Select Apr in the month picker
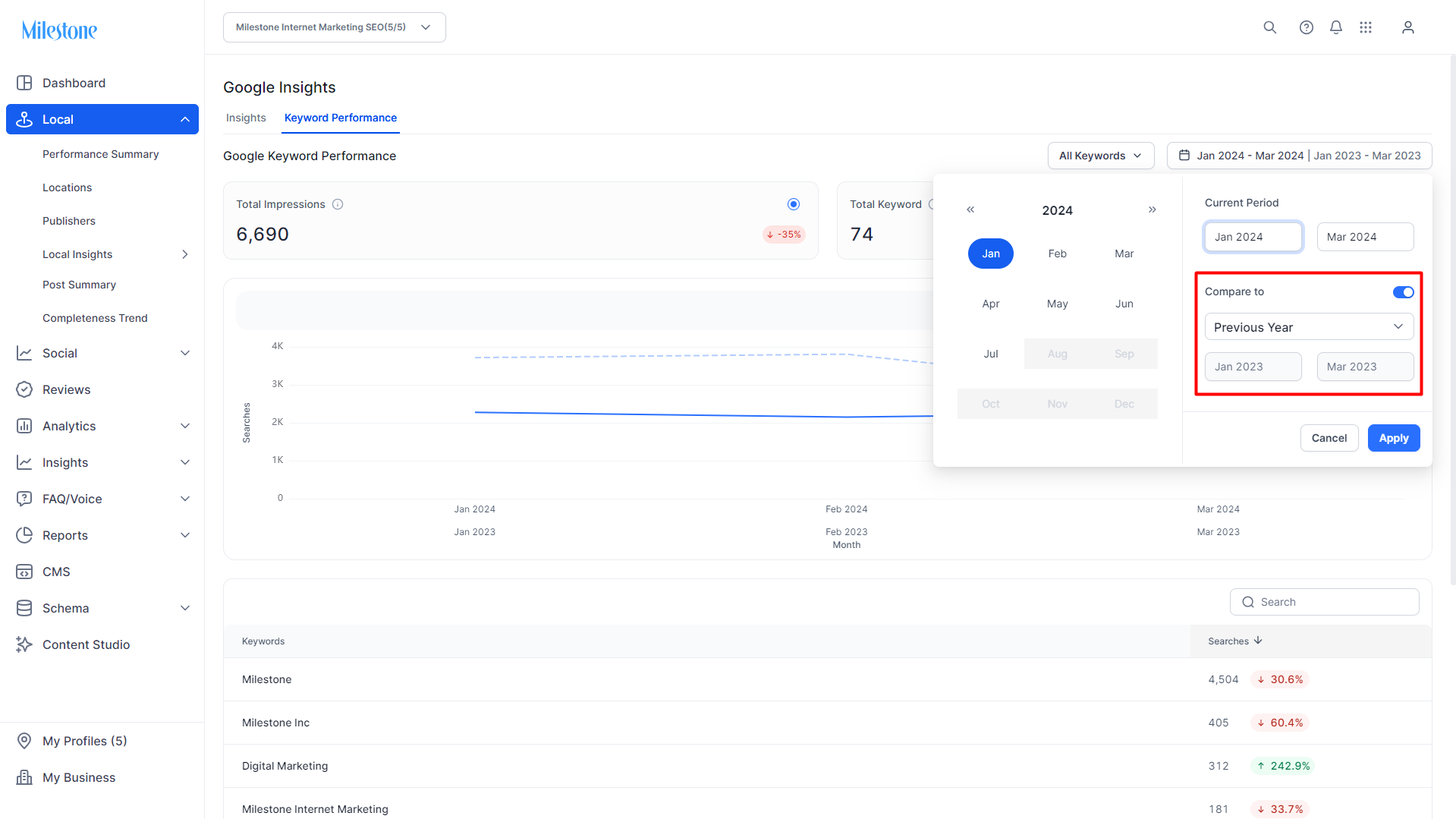Image resolution: width=1456 pixels, height=819 pixels. click(x=991, y=304)
